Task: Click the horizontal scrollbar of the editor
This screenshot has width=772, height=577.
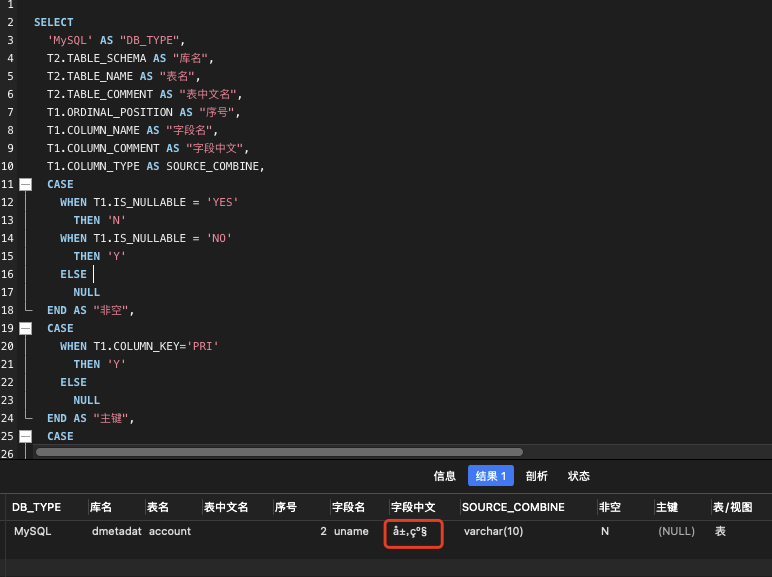Action: pos(279,452)
